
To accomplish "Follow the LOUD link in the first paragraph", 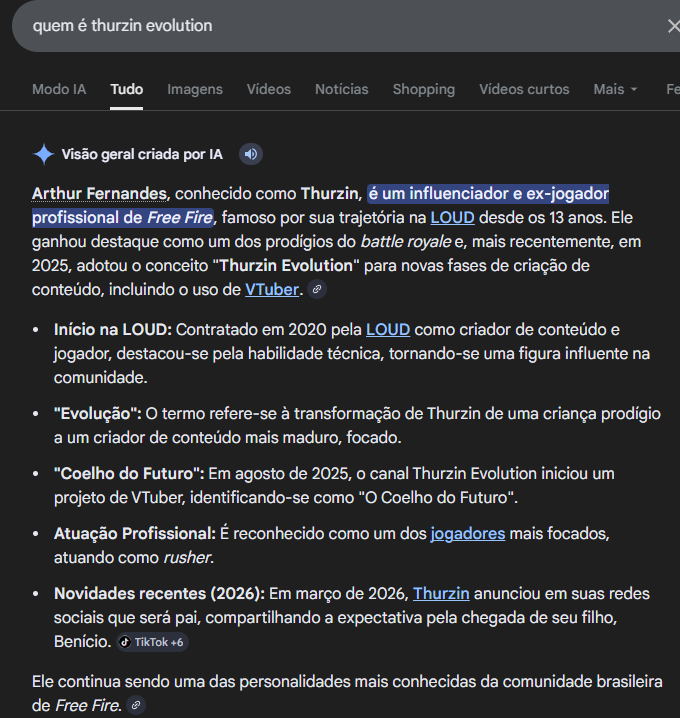I will click(x=452, y=218).
